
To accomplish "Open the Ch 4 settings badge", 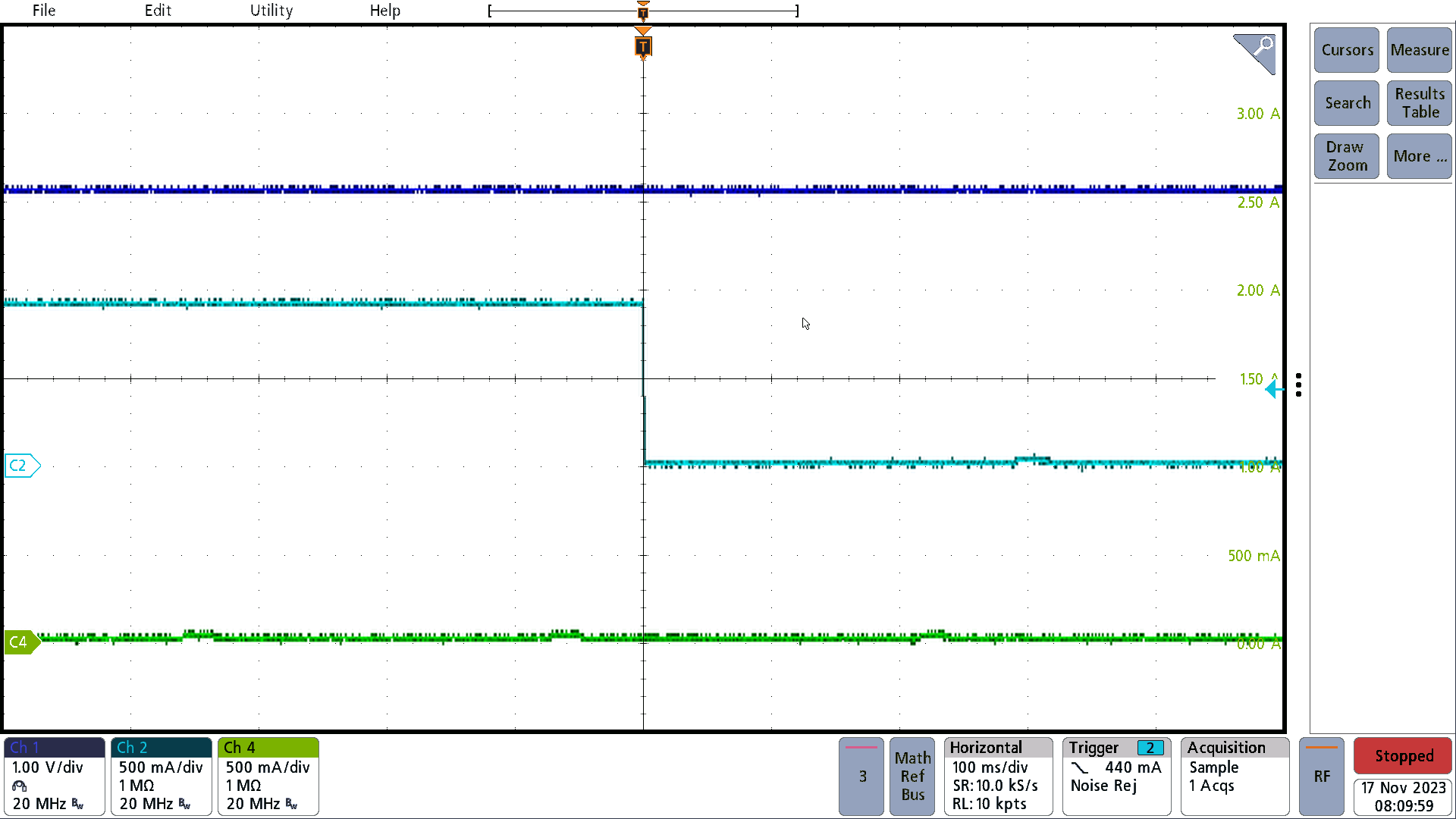I will (x=268, y=777).
